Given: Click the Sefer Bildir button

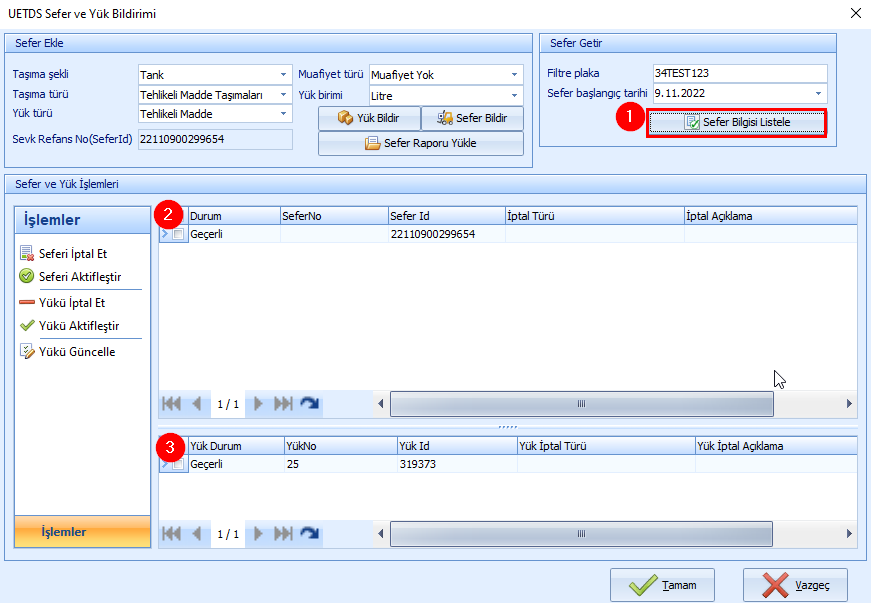Looking at the screenshot, I should (x=472, y=118).
